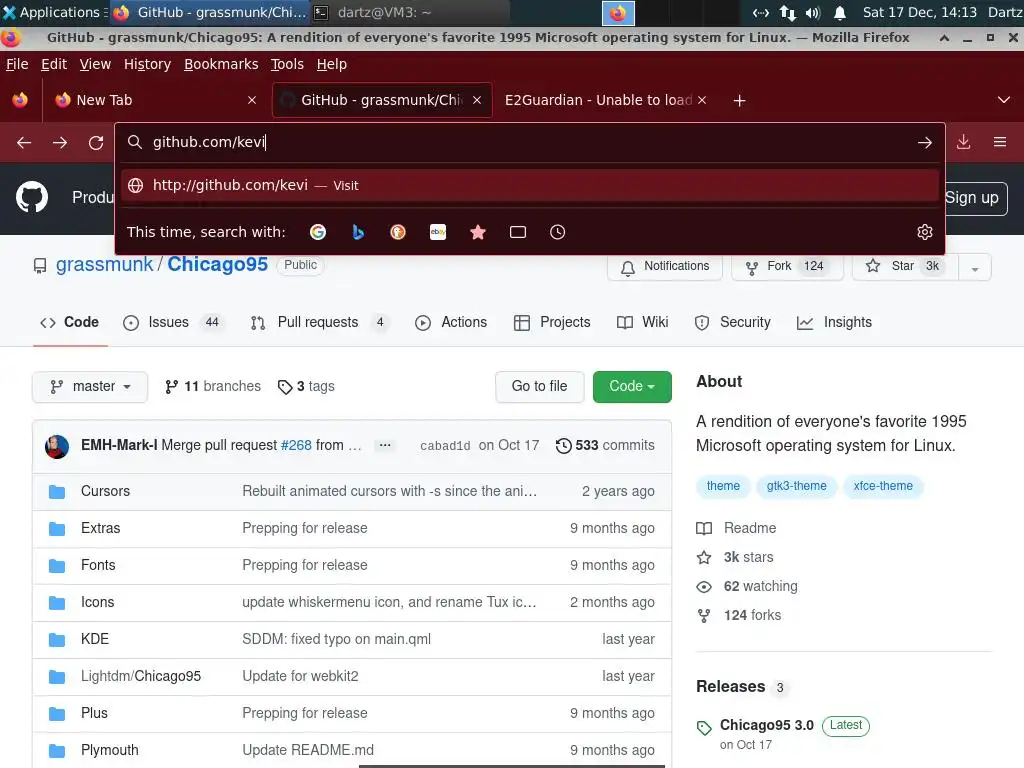Screen dimensions: 1024x768
Task: Open the Star list dropdown arrow
Action: (975, 267)
